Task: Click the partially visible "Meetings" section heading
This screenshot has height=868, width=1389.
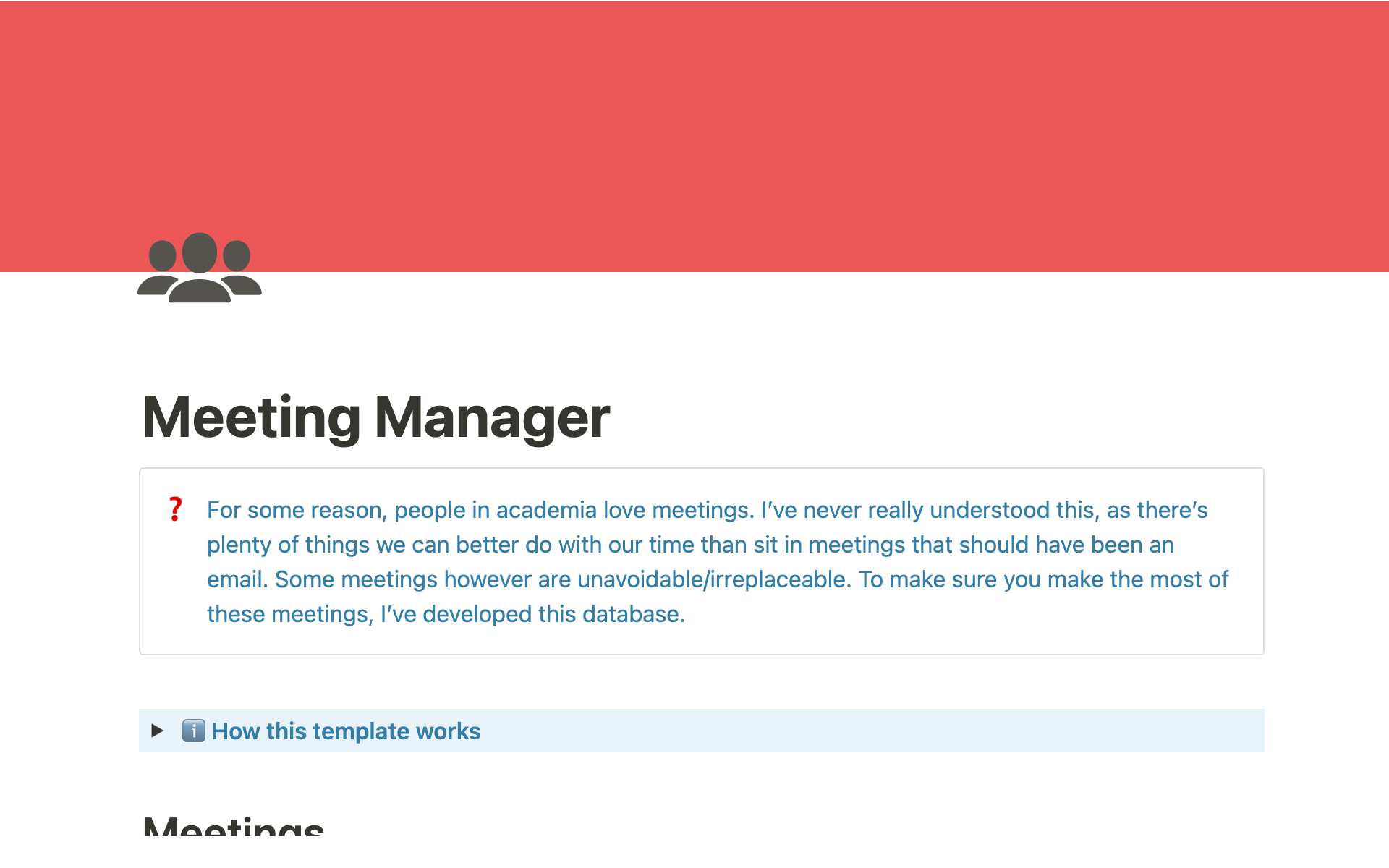Action: point(233,825)
